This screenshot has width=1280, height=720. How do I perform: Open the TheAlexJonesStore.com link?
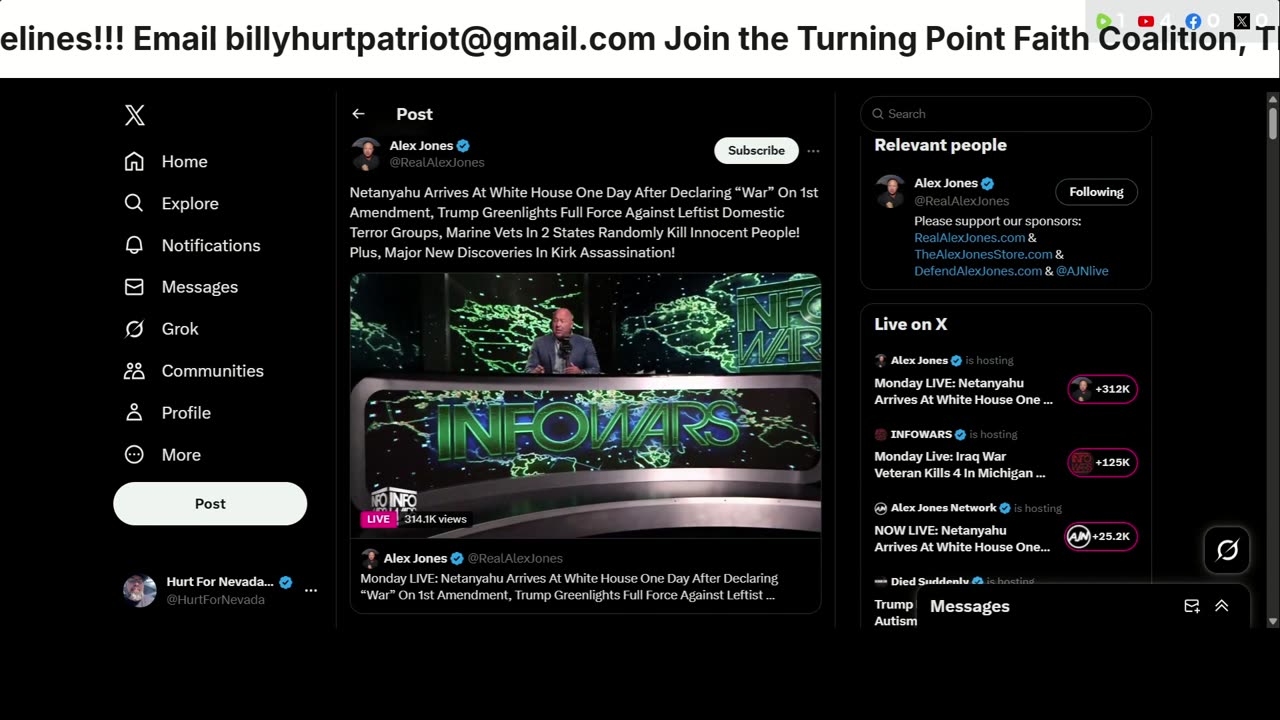point(983,254)
